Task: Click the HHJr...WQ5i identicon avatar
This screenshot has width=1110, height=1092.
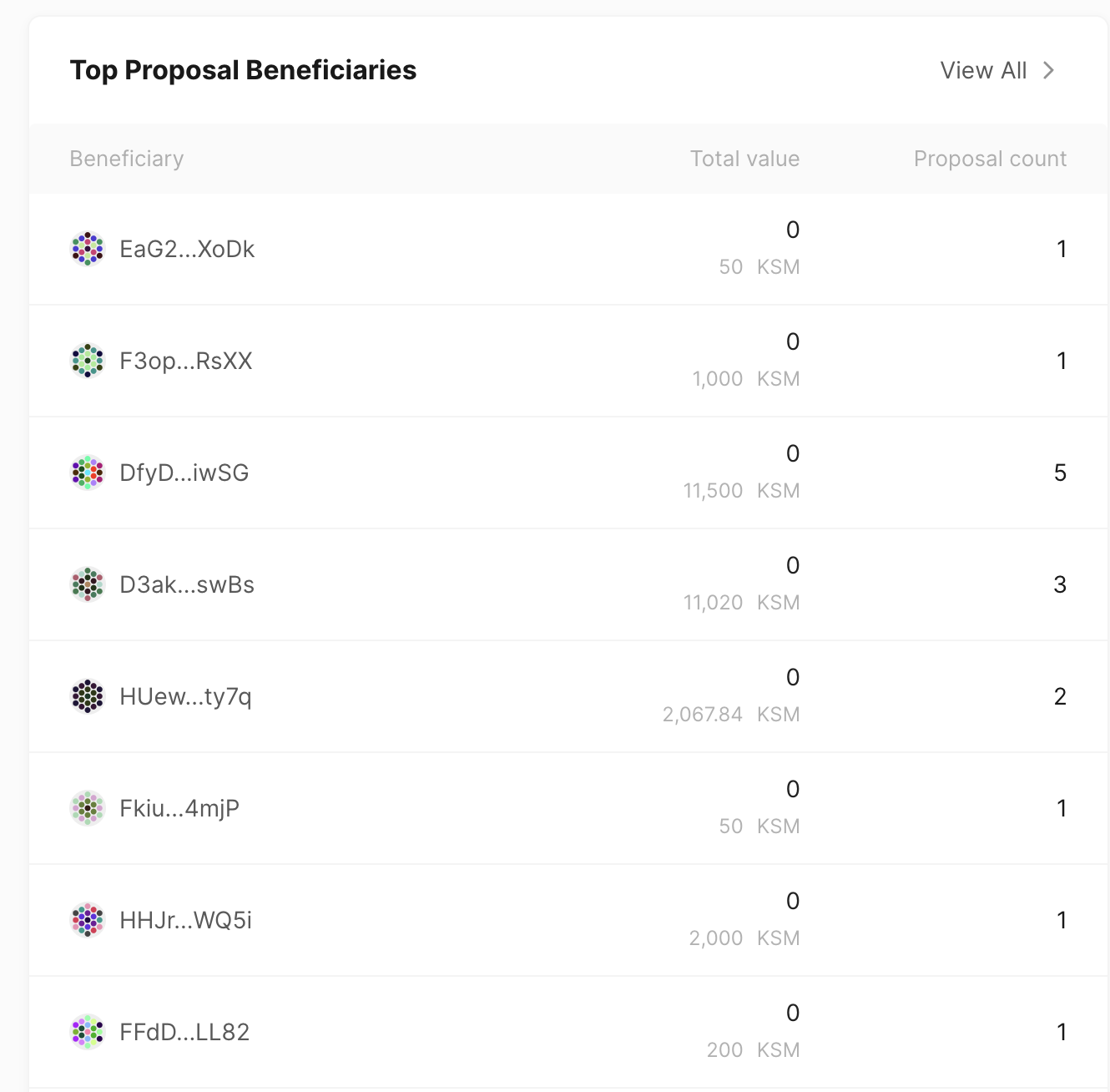Action: tap(86, 919)
